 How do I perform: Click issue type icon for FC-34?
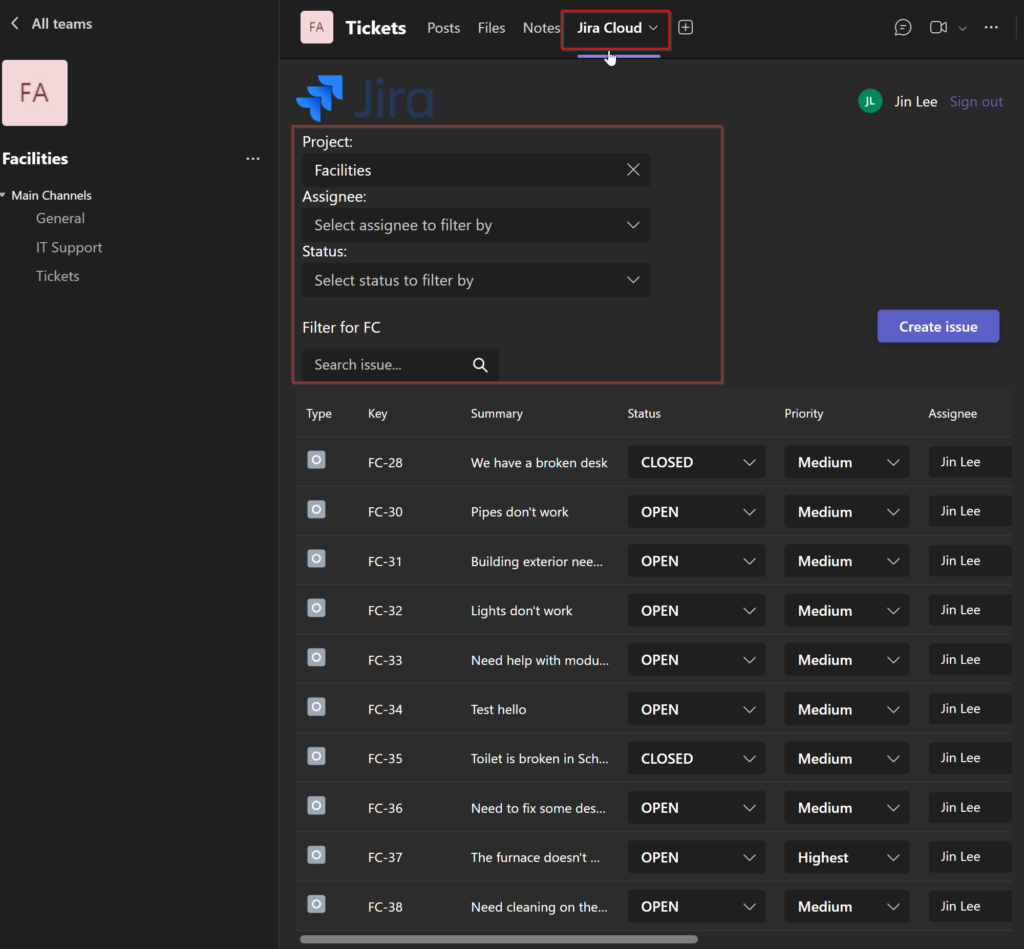pos(317,707)
